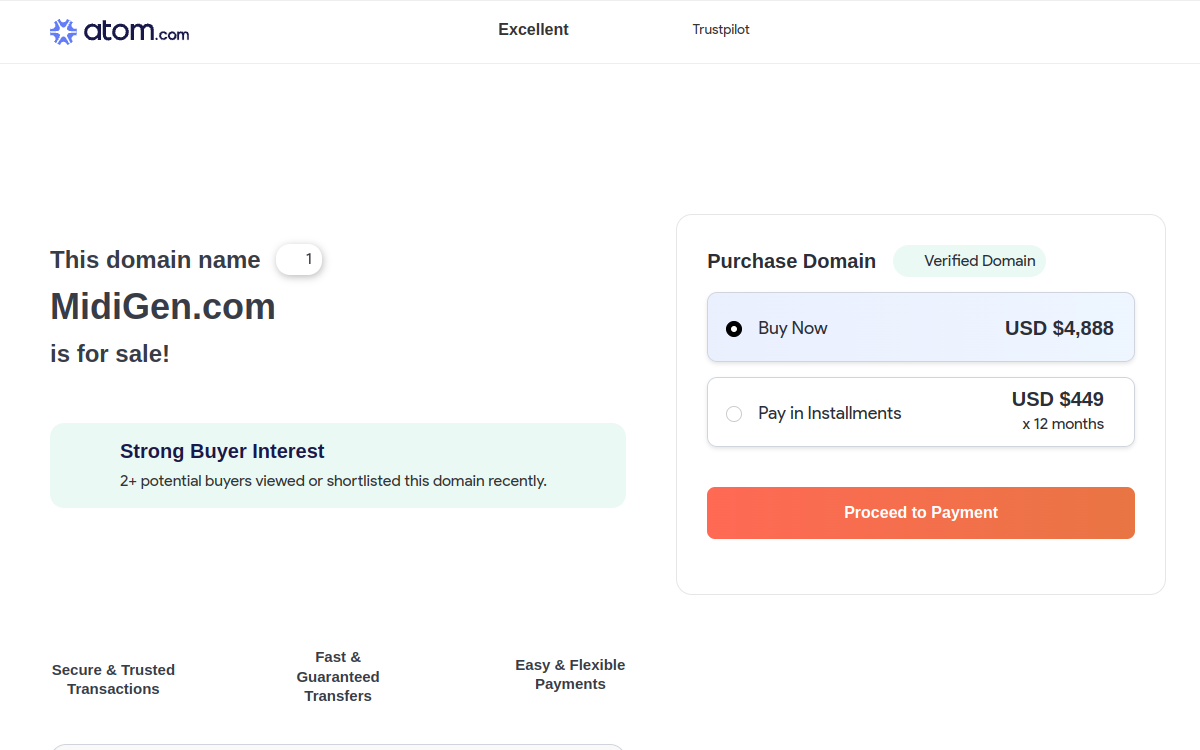Click the USD $4,888 price

tap(1059, 328)
